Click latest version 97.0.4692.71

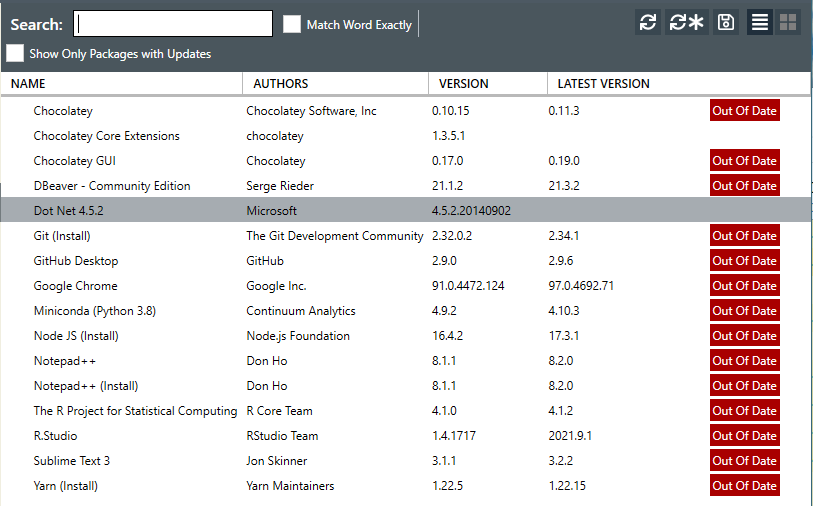(x=581, y=286)
